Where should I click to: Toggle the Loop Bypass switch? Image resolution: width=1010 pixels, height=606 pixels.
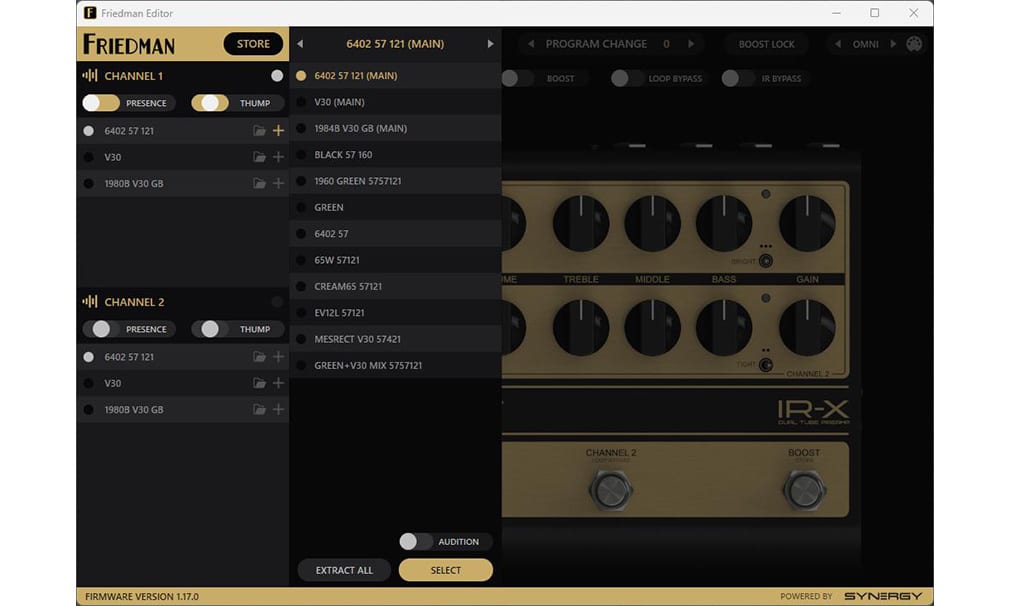pos(627,79)
